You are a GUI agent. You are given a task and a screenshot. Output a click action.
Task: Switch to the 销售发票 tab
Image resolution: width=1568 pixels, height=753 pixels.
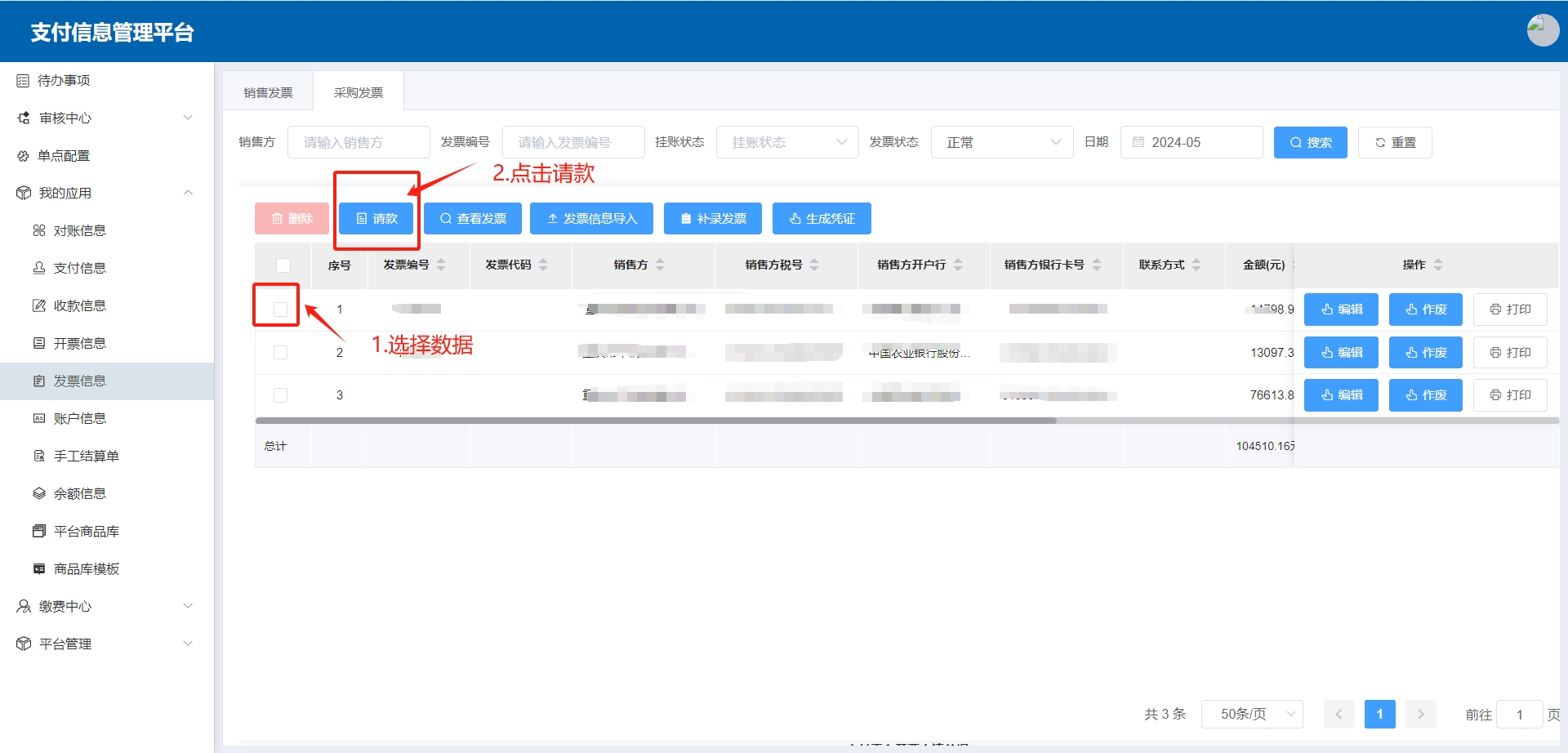(x=268, y=92)
